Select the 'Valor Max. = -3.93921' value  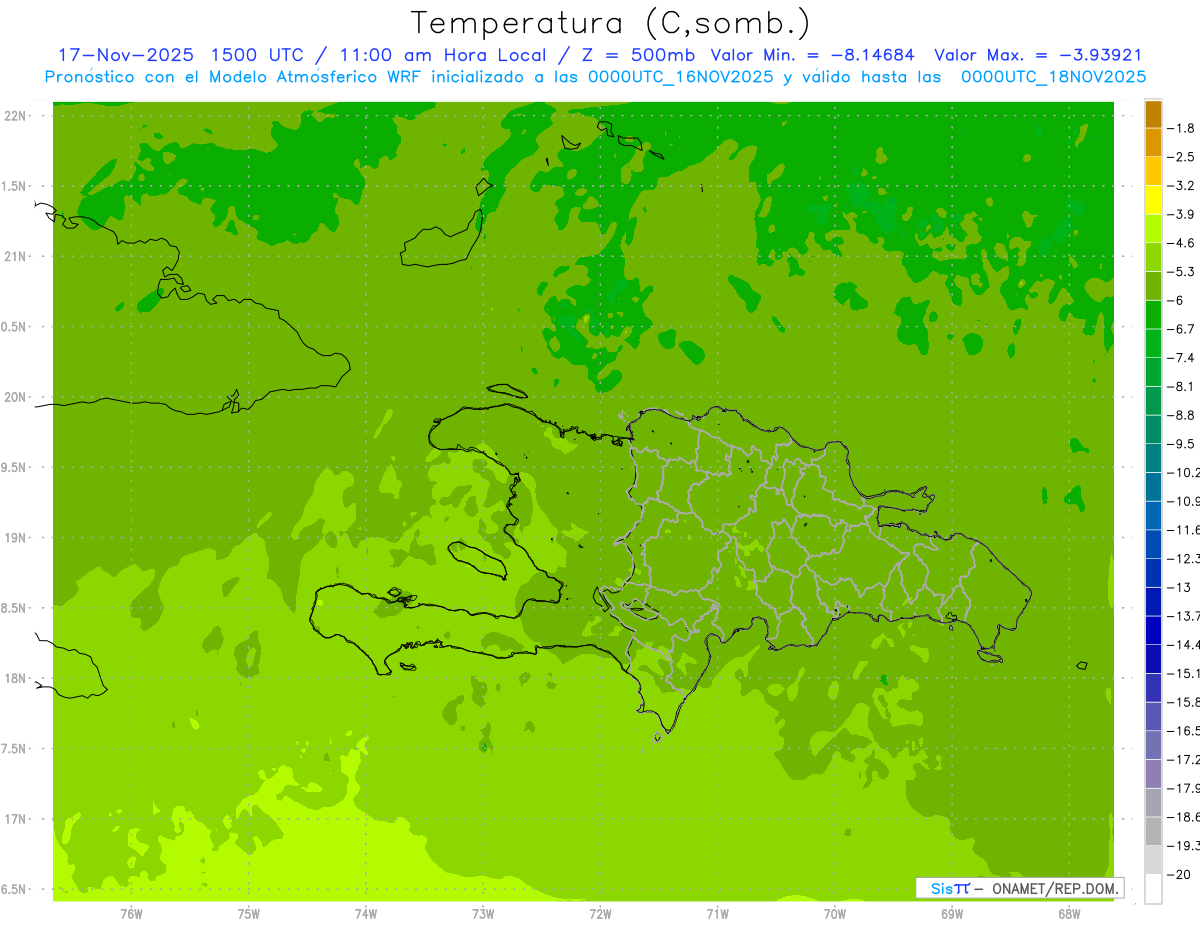pos(1038,55)
